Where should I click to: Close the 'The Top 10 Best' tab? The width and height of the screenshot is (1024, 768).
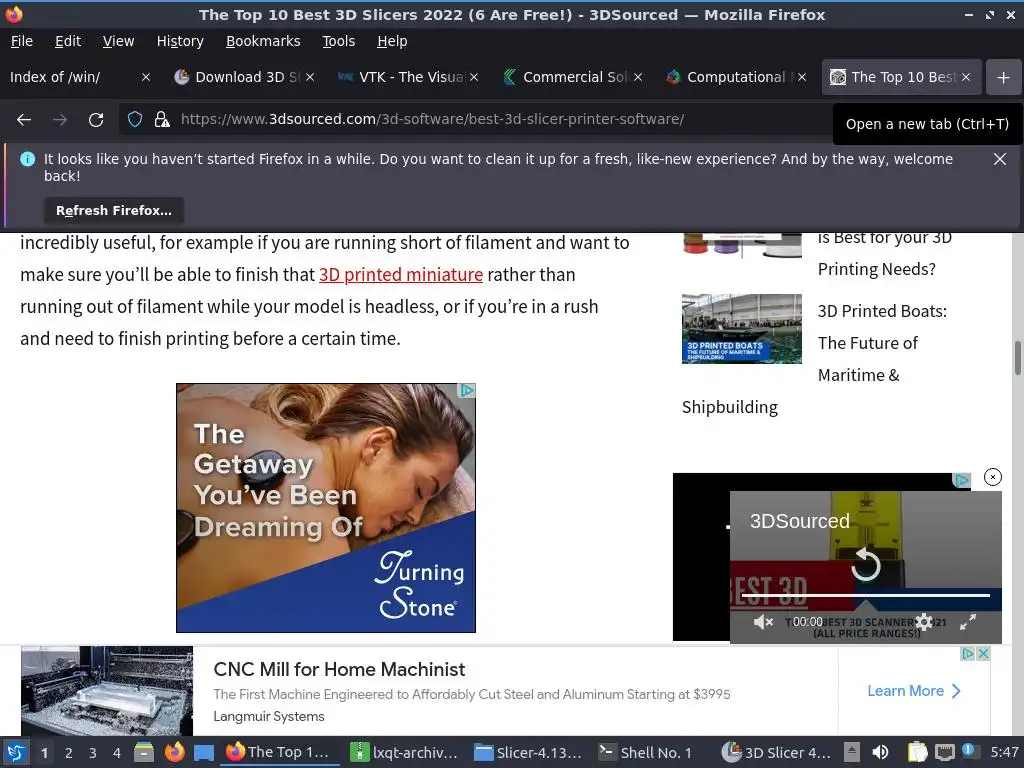pos(966,77)
